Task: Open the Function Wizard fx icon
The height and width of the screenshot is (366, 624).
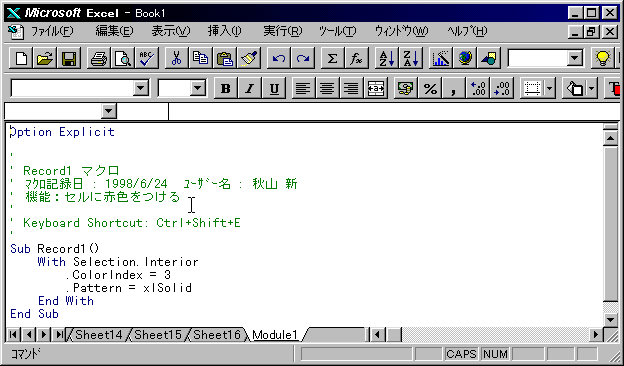Action: [356, 59]
